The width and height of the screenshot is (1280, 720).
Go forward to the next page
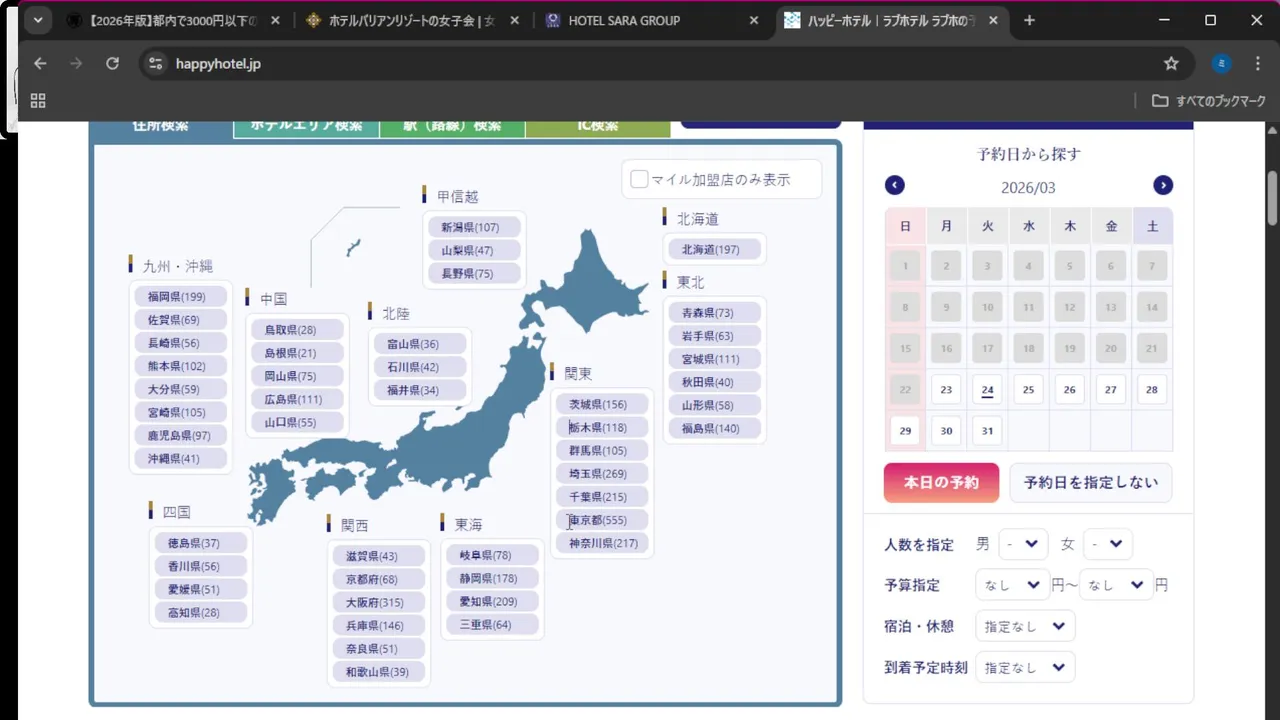tap(76, 63)
